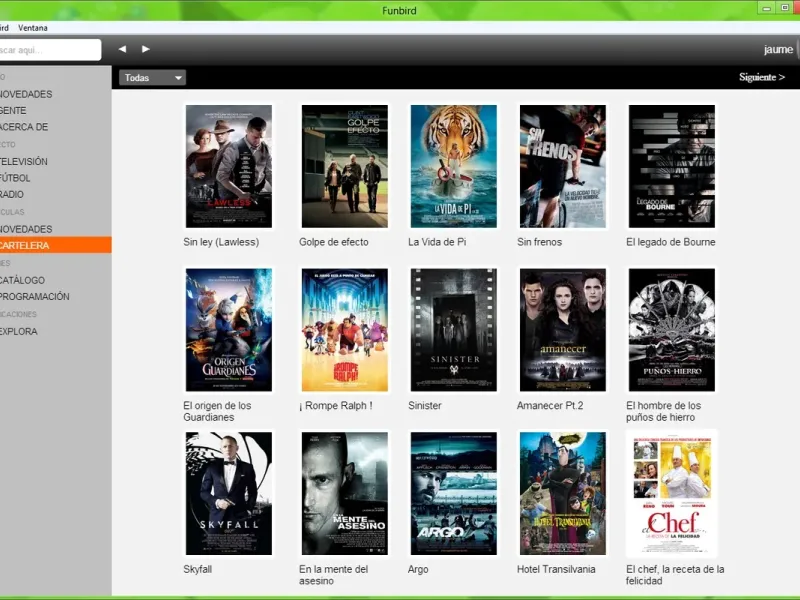
Task: Open the El legado de Bourne poster
Action: pyautogui.click(x=671, y=166)
